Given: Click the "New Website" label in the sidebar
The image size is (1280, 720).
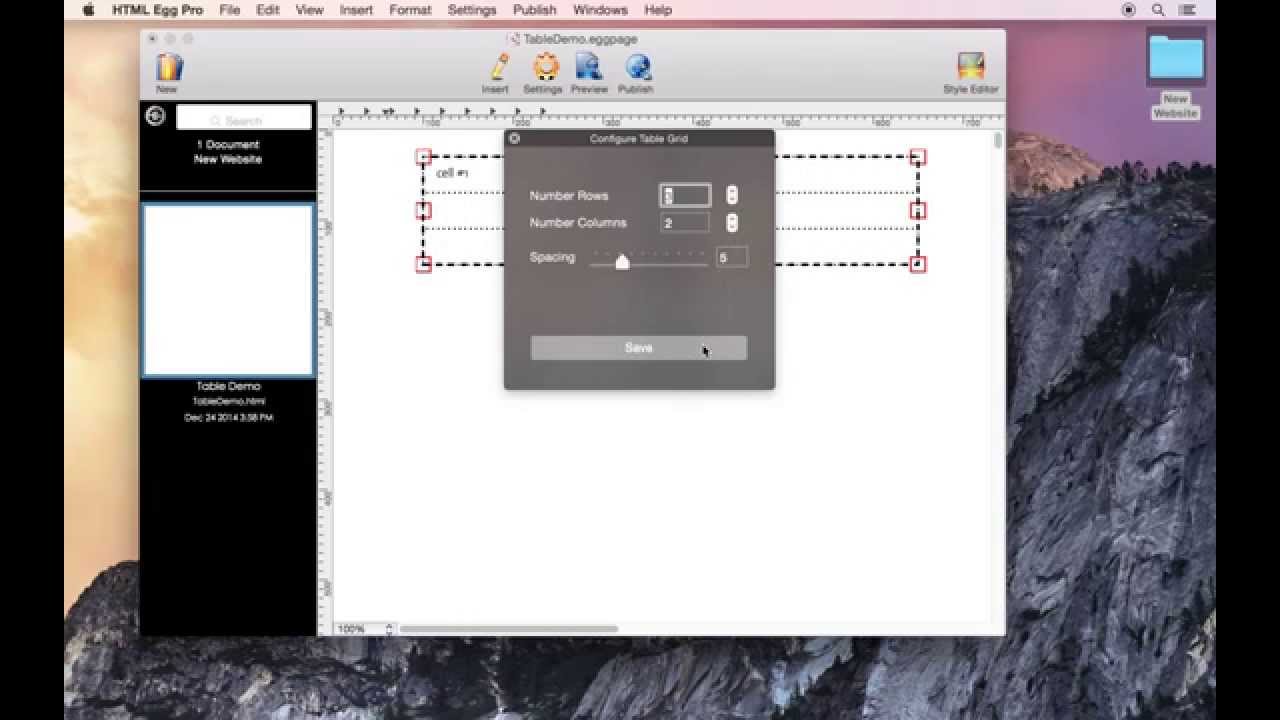Looking at the screenshot, I should point(228,159).
